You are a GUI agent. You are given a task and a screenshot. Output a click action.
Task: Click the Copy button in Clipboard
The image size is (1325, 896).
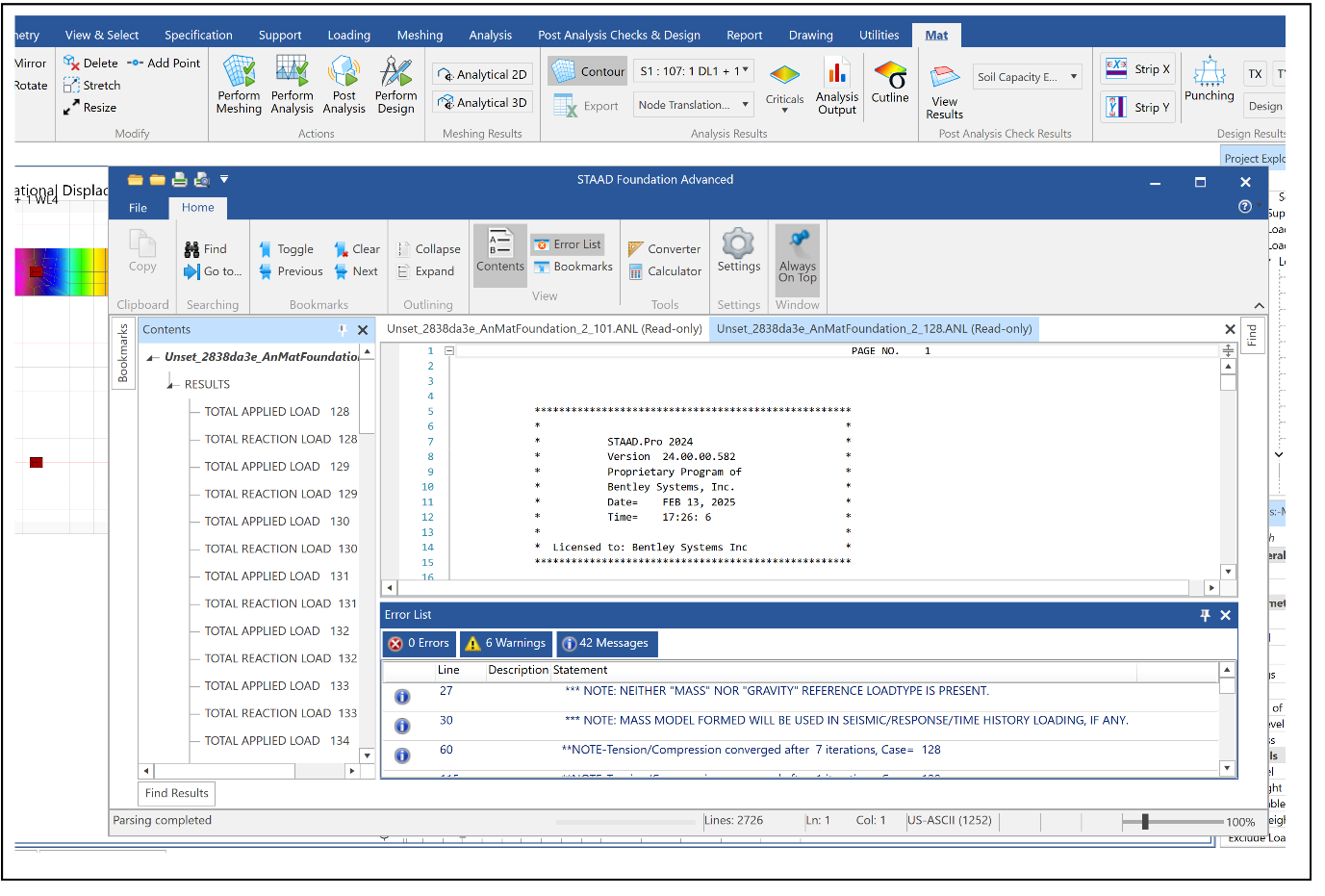(x=142, y=251)
